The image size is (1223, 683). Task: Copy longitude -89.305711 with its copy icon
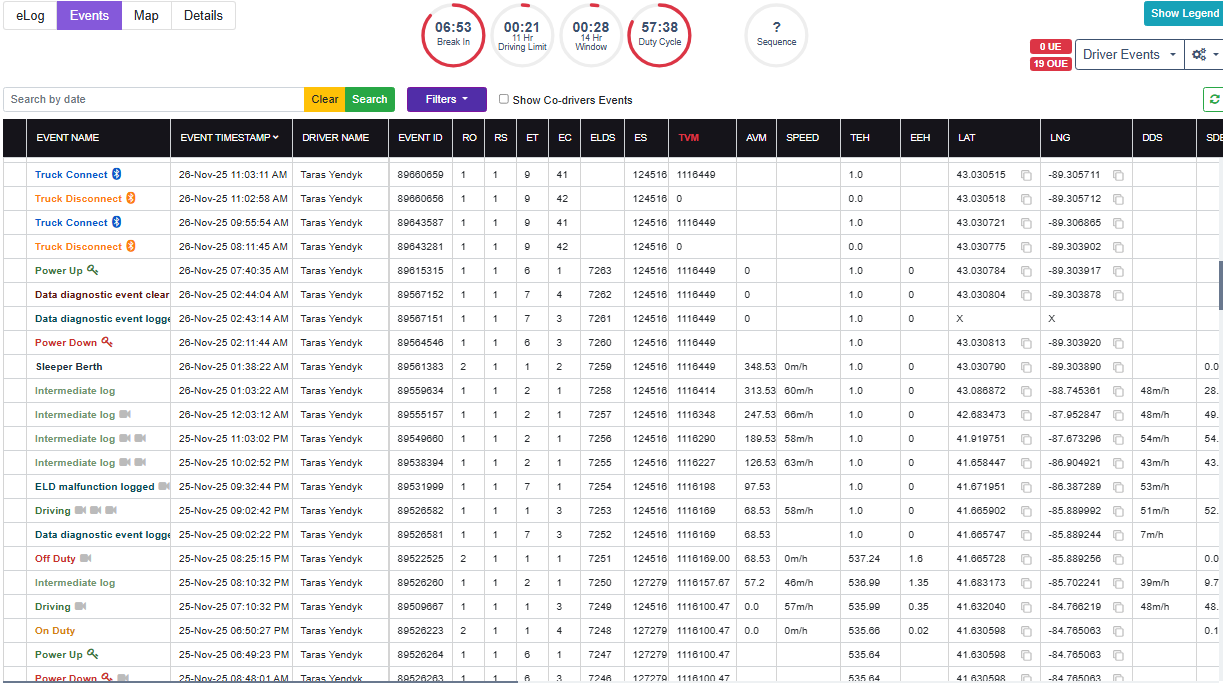coord(1118,175)
